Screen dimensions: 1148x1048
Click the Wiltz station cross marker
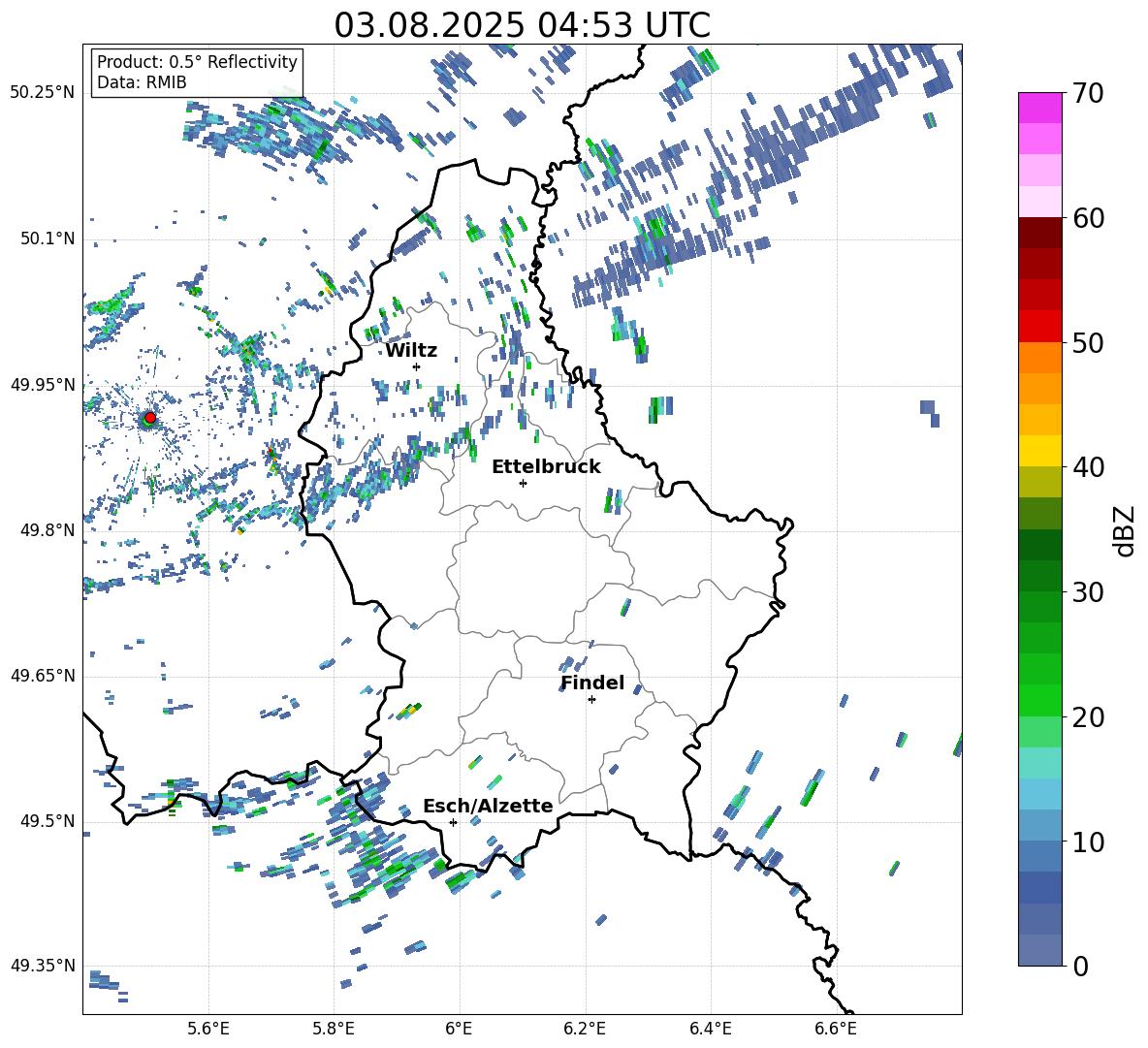[x=417, y=366]
